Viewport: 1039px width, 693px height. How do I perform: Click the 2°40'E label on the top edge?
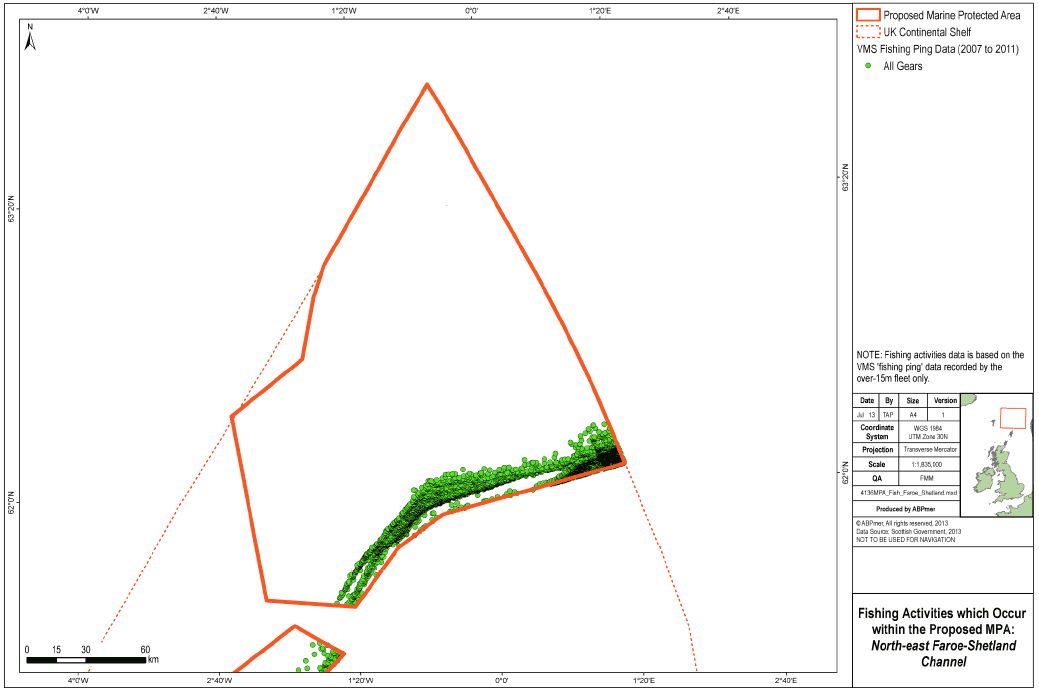click(x=728, y=11)
